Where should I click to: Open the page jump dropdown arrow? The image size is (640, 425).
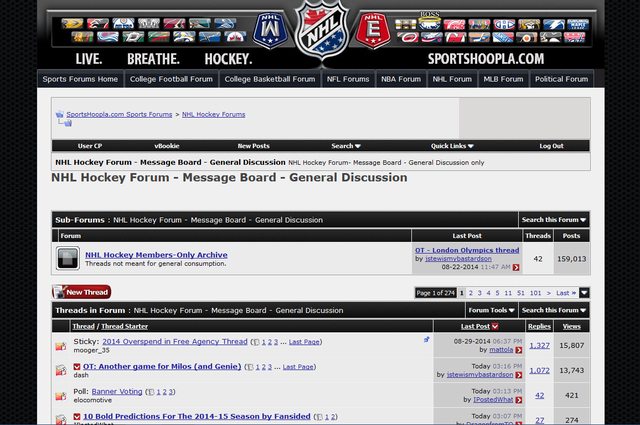(x=584, y=293)
